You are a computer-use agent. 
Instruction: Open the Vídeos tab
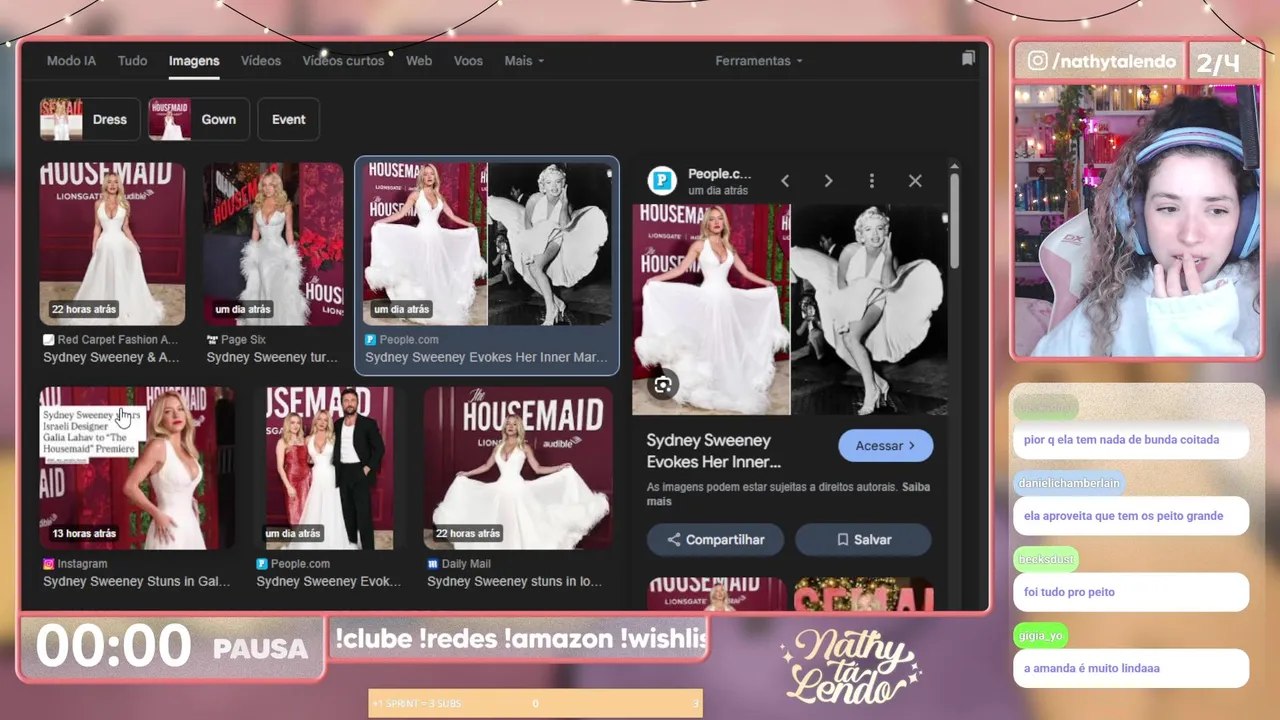[261, 61]
